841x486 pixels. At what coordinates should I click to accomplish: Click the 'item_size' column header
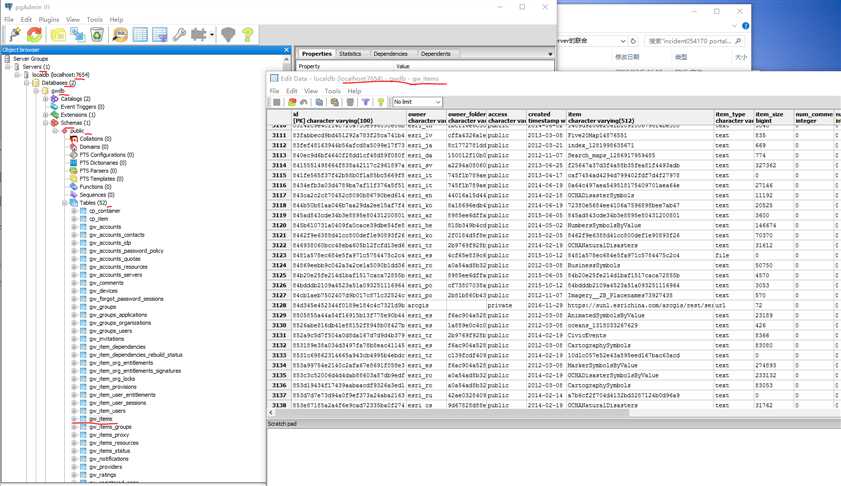click(773, 117)
